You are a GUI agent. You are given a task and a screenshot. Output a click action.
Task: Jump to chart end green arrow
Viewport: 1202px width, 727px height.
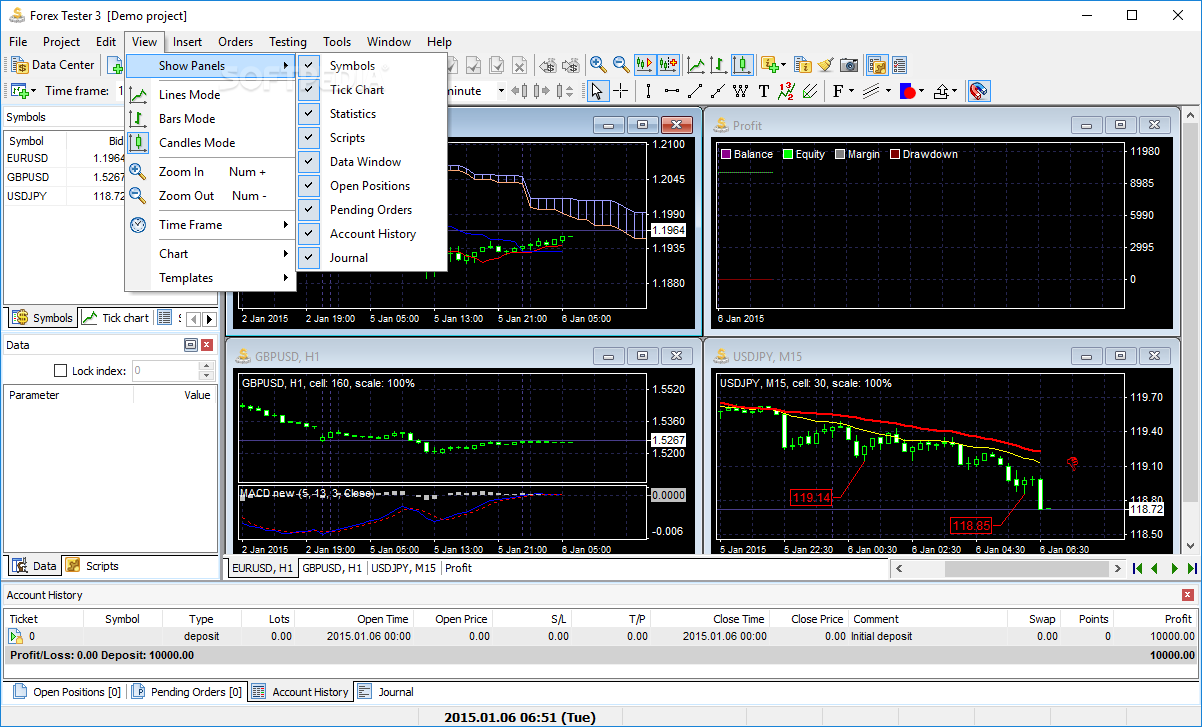tap(1192, 568)
